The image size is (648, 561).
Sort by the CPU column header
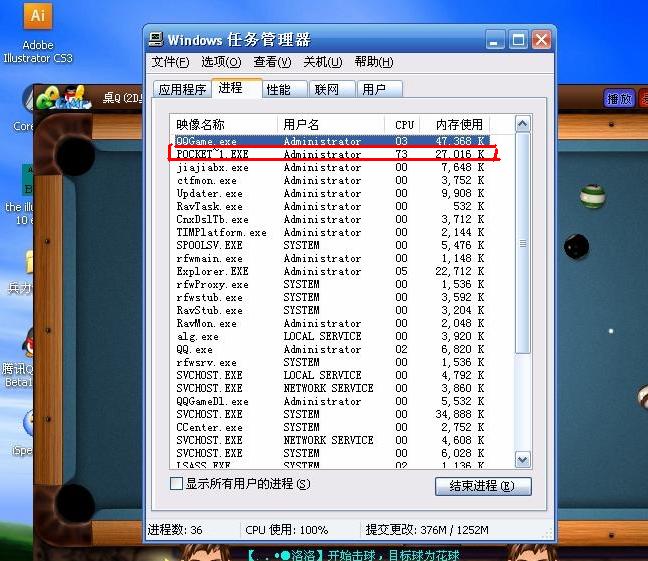[402, 124]
